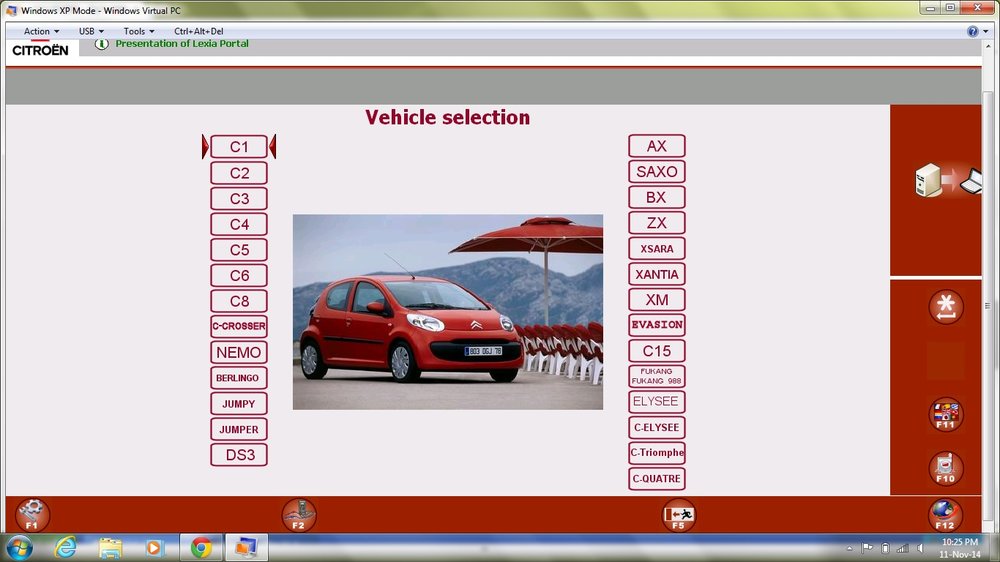This screenshot has height=562, width=1000.
Task: Select the C-CROSSER vehicle button
Action: 239,326
